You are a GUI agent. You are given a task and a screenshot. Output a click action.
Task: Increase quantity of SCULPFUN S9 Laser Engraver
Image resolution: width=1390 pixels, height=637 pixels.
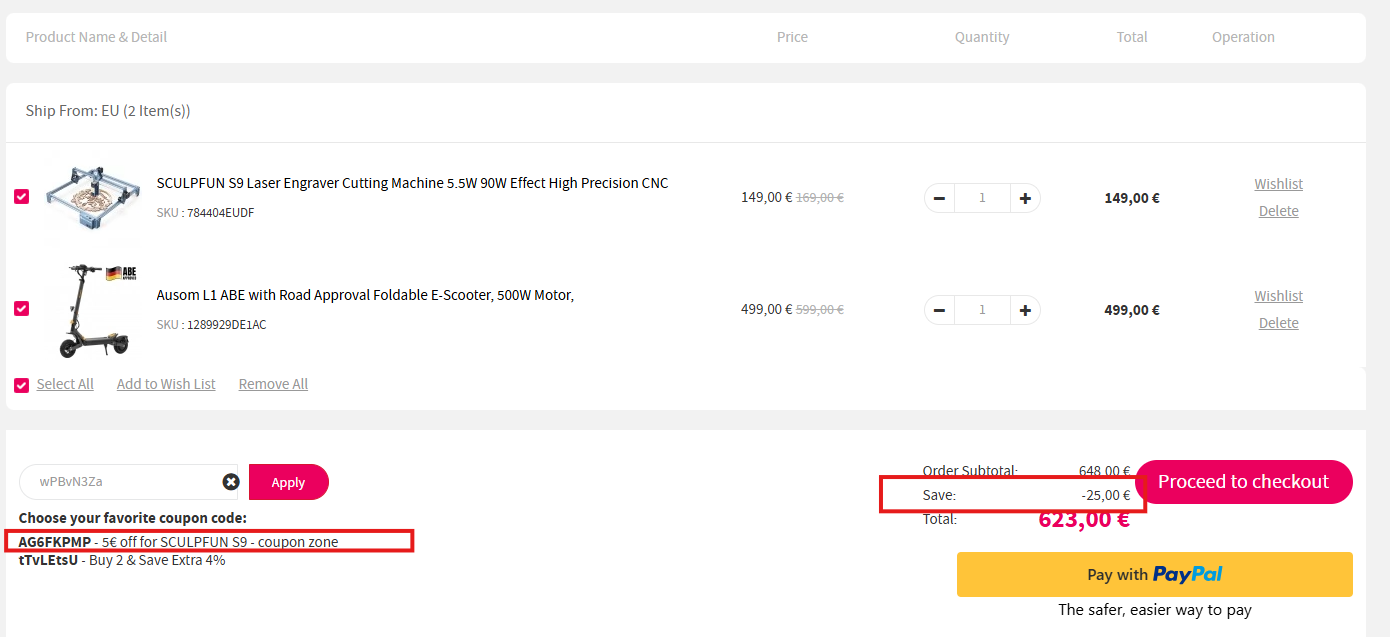[x=1025, y=198]
